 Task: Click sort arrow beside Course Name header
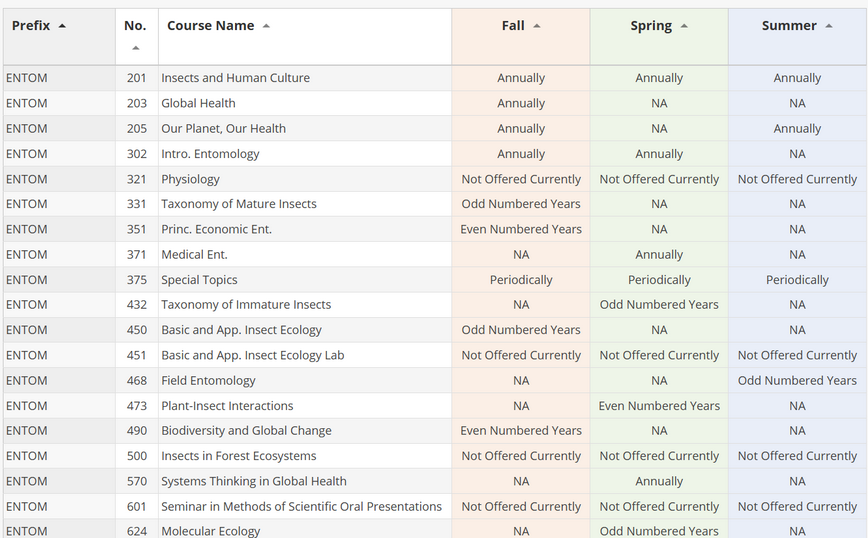point(266,26)
